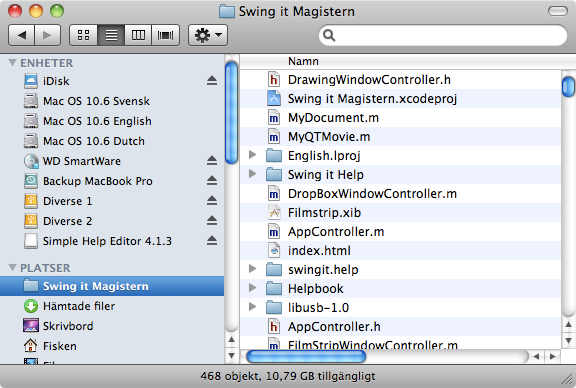The height and width of the screenshot is (388, 576).
Task: Select iDisk in the sidebar
Action: coord(112,81)
